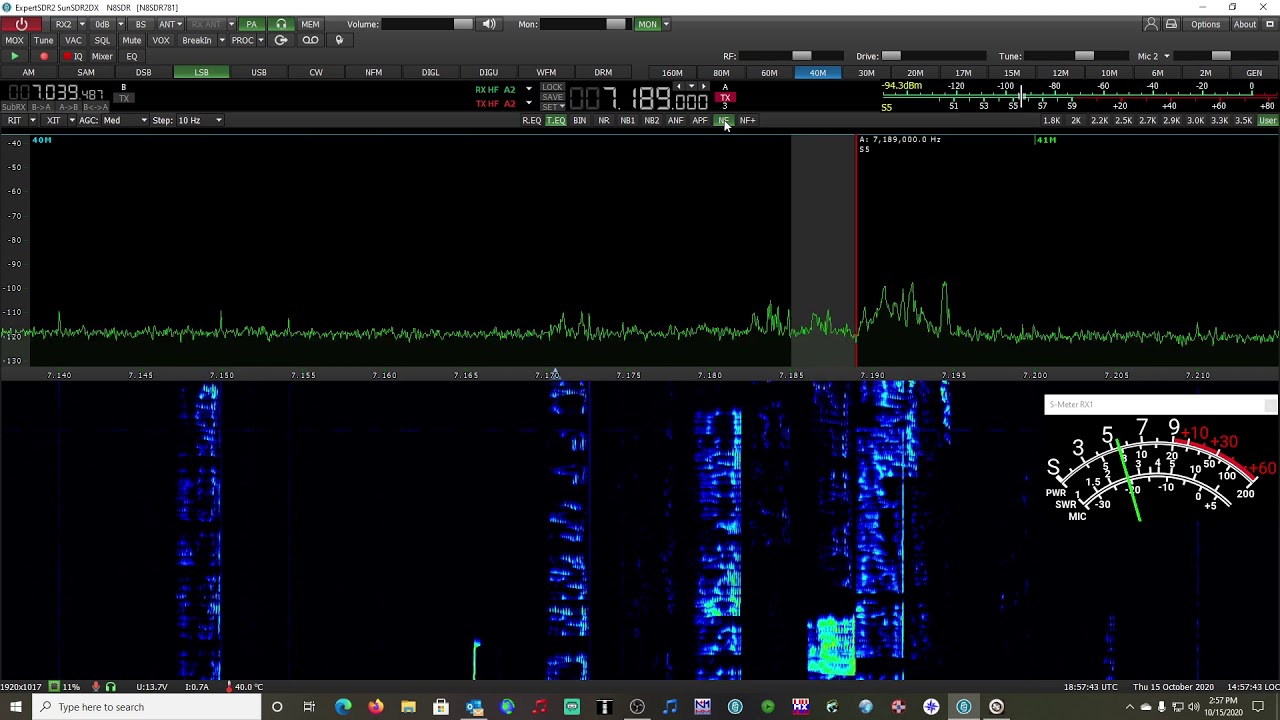
Task: Click the arrow-circle icon next to PROC
Action: (281, 40)
